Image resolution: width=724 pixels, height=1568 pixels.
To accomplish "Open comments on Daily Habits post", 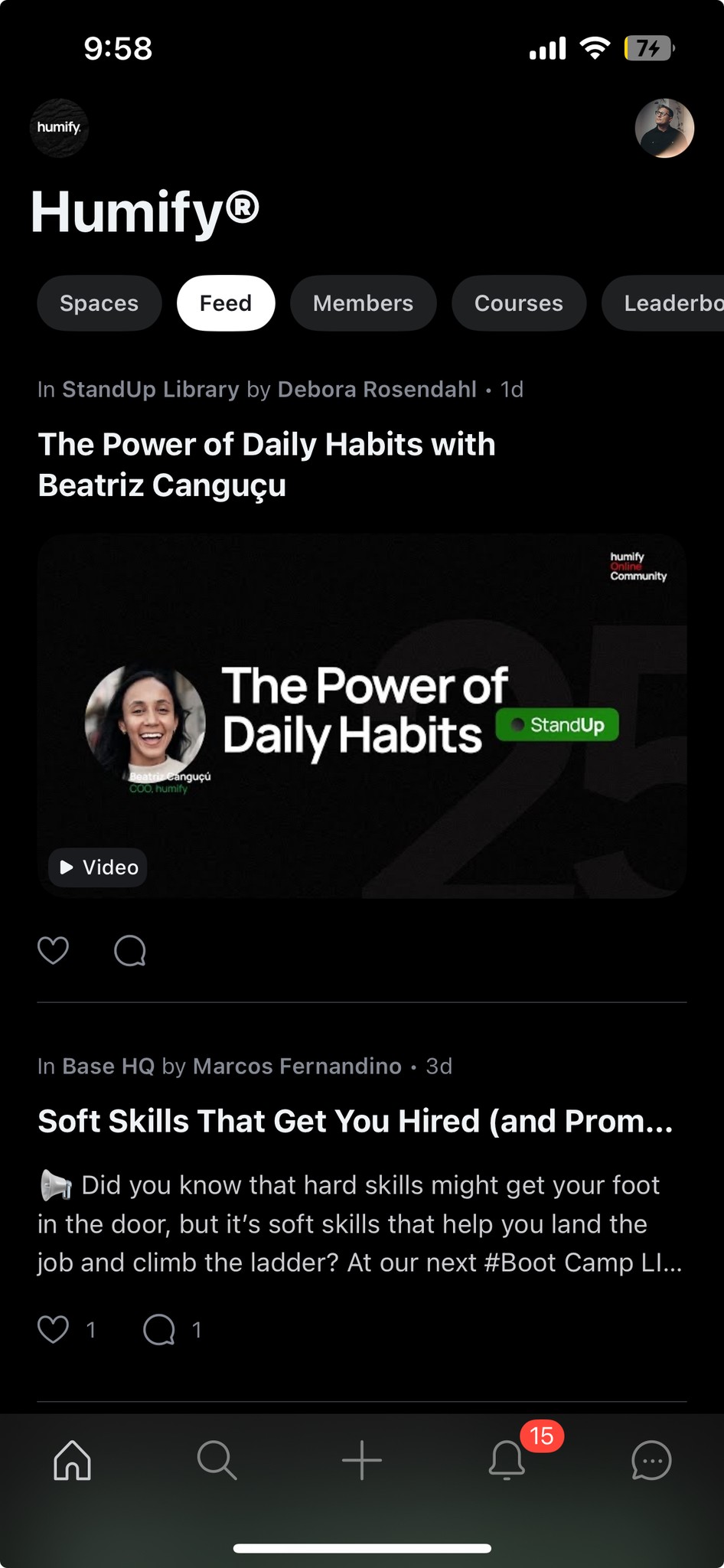I will [130, 950].
